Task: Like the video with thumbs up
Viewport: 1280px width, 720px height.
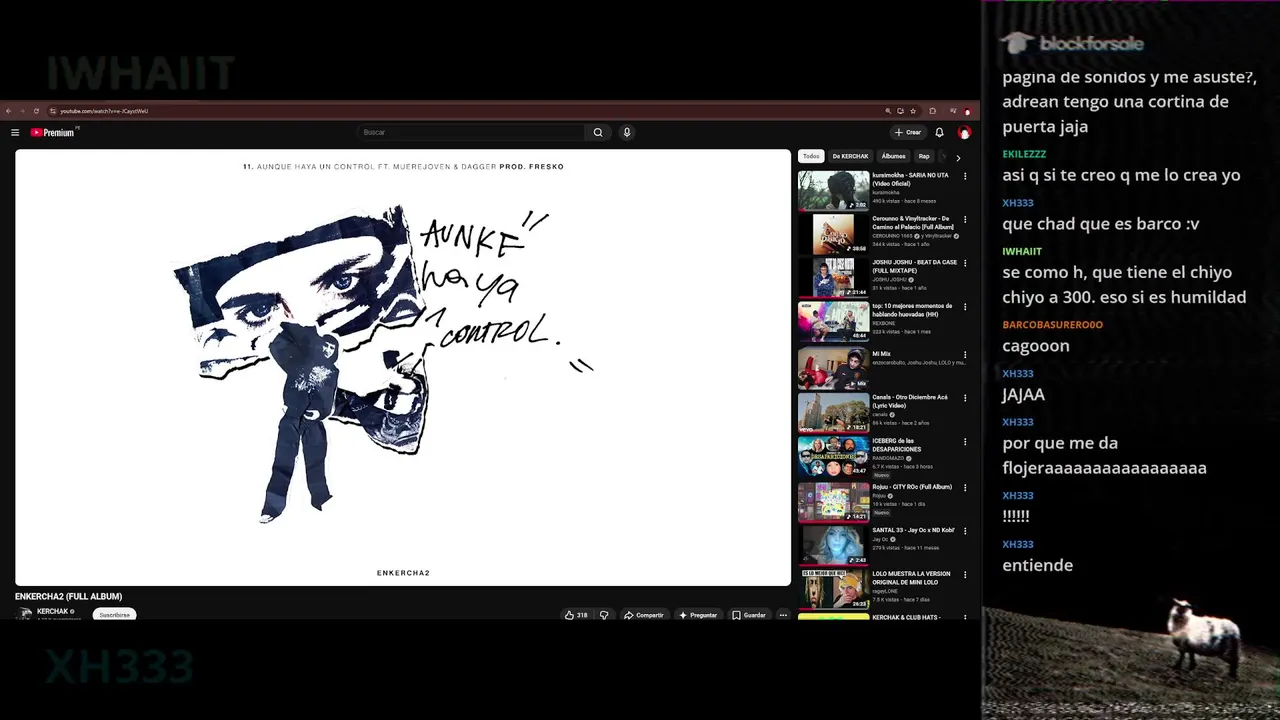Action: click(576, 615)
